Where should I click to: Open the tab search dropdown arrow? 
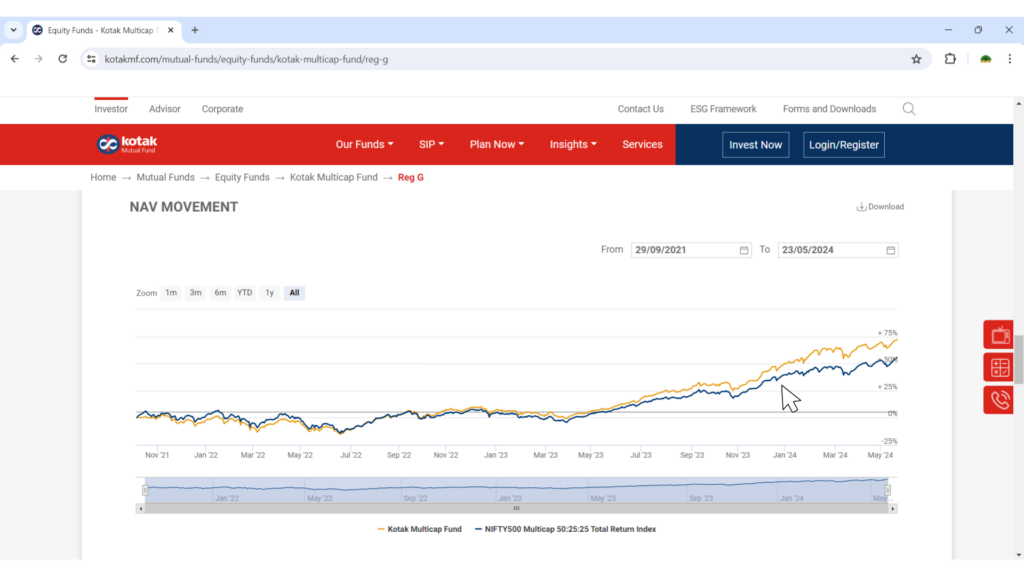[13, 30]
